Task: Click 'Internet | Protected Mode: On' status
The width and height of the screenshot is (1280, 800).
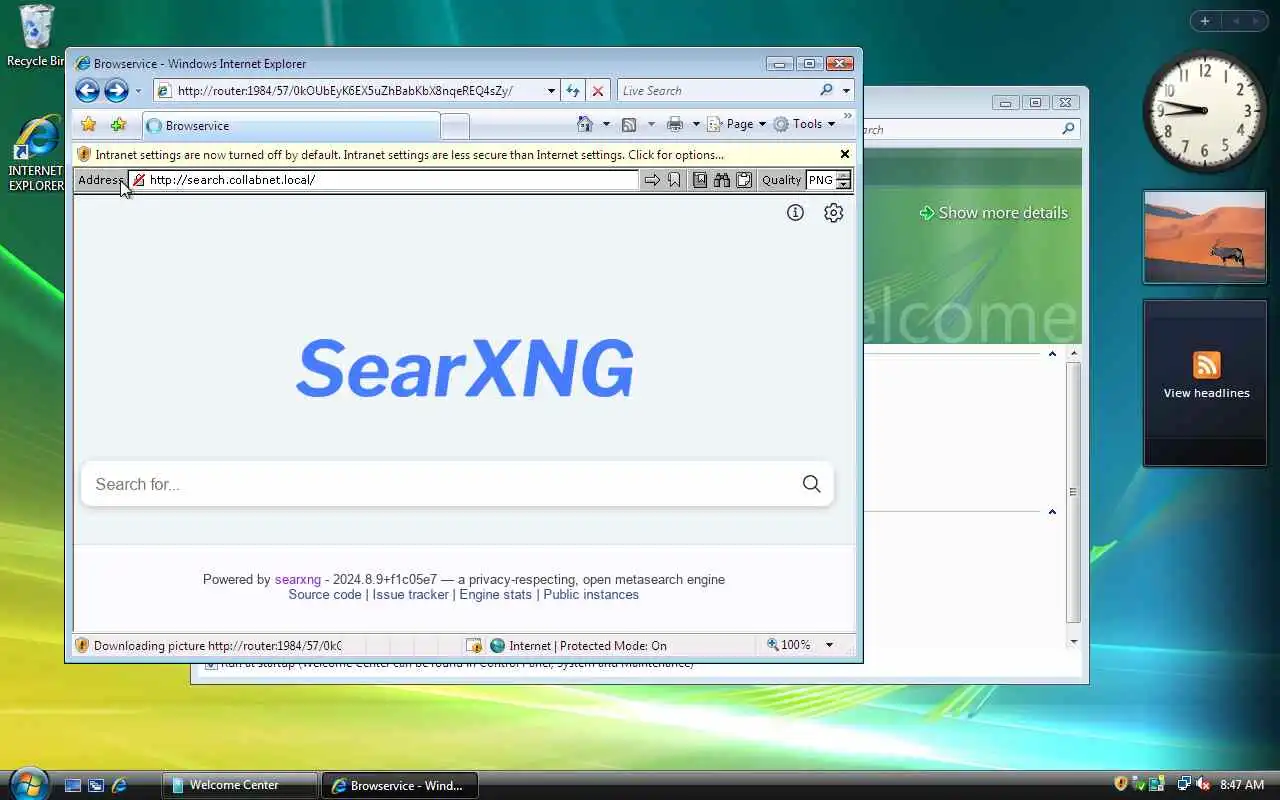Action: [578, 645]
